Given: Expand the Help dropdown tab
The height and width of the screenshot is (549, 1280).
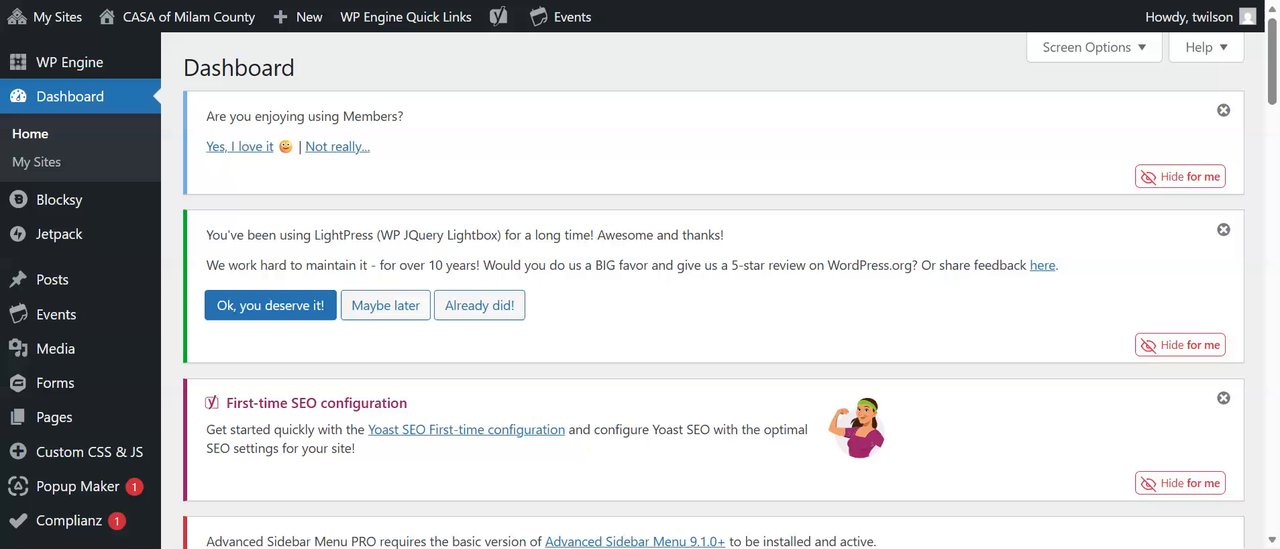Looking at the screenshot, I should point(1206,47).
